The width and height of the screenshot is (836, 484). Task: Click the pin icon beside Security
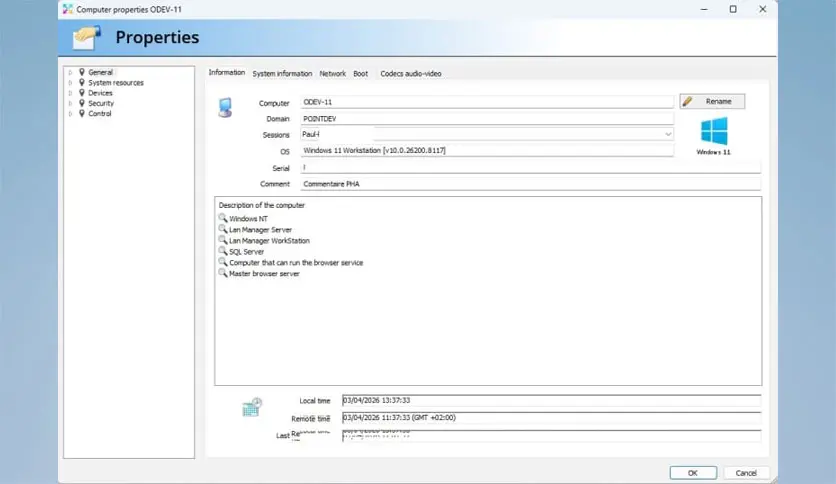click(82, 103)
